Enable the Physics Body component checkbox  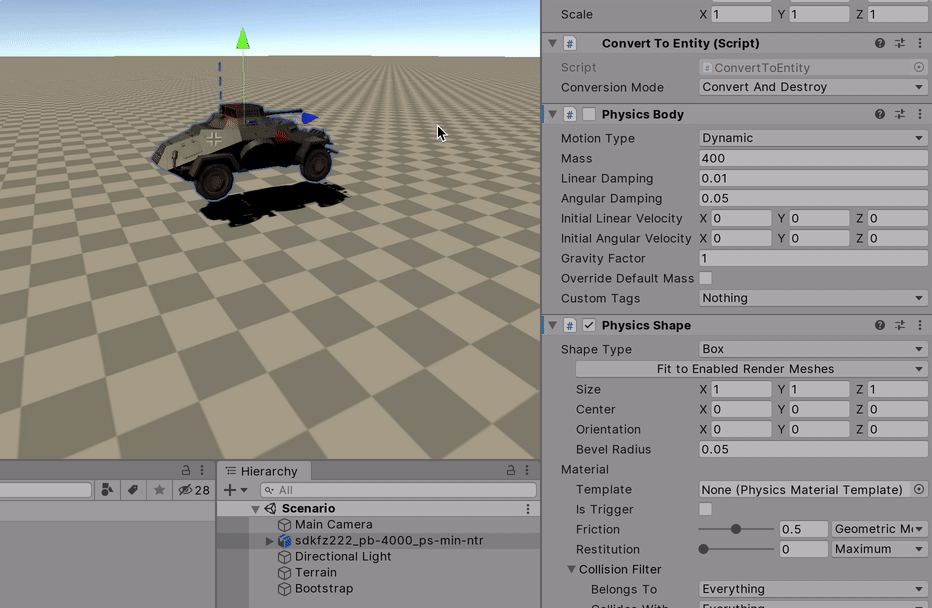[x=588, y=114]
